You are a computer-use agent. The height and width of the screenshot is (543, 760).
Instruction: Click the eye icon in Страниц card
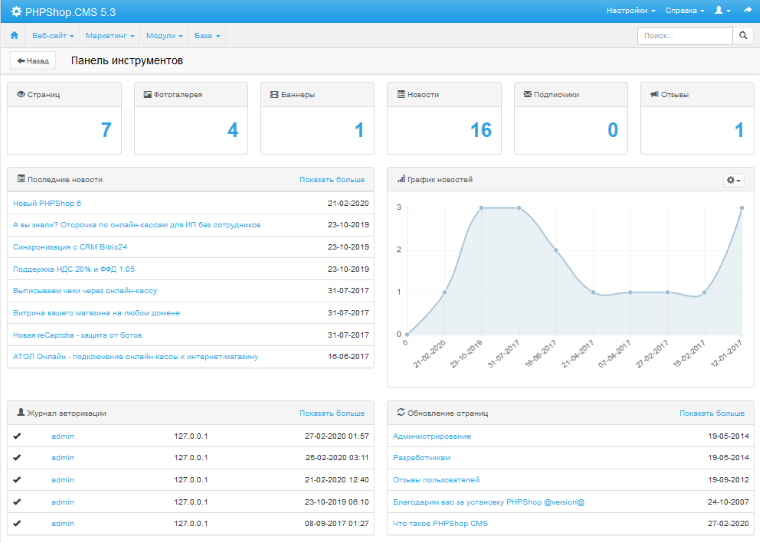pyautogui.click(x=21, y=94)
